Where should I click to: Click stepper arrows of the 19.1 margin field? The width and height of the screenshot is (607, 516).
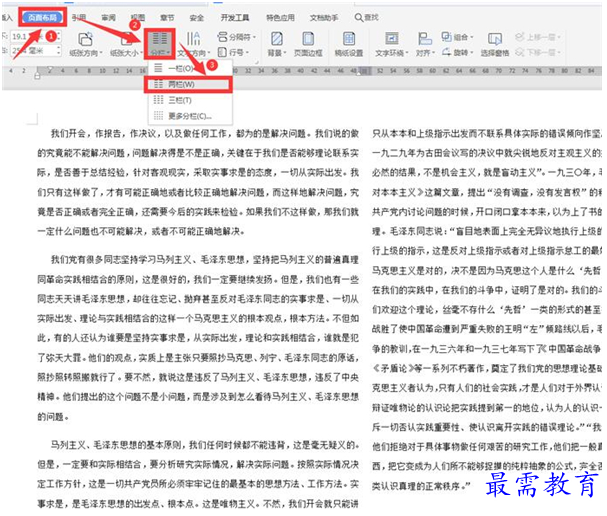[x=58, y=36]
